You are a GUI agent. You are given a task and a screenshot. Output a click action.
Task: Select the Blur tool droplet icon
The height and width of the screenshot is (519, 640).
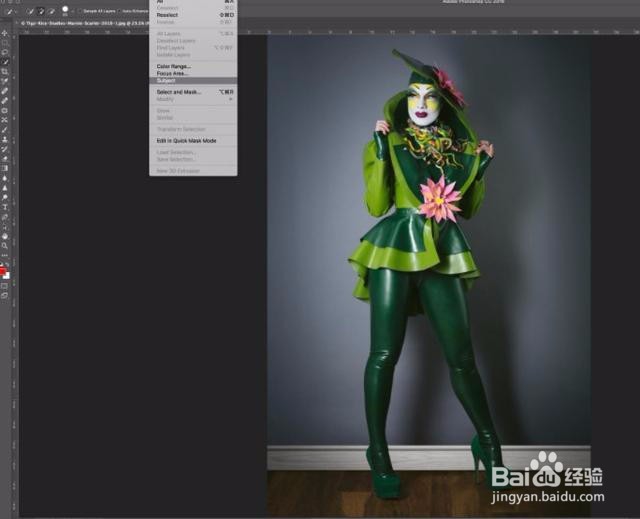click(4, 178)
